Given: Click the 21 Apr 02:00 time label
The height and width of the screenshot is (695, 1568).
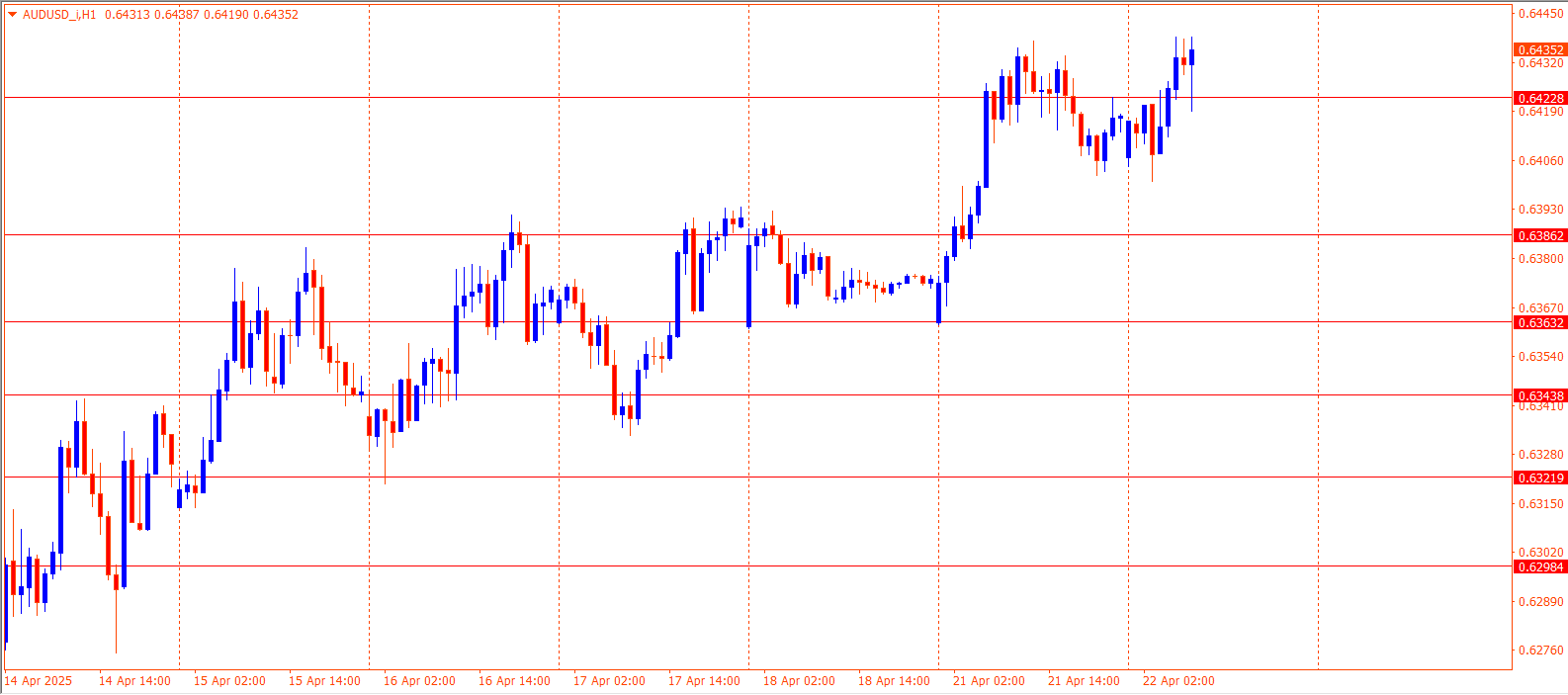Looking at the screenshot, I should click(x=989, y=681).
